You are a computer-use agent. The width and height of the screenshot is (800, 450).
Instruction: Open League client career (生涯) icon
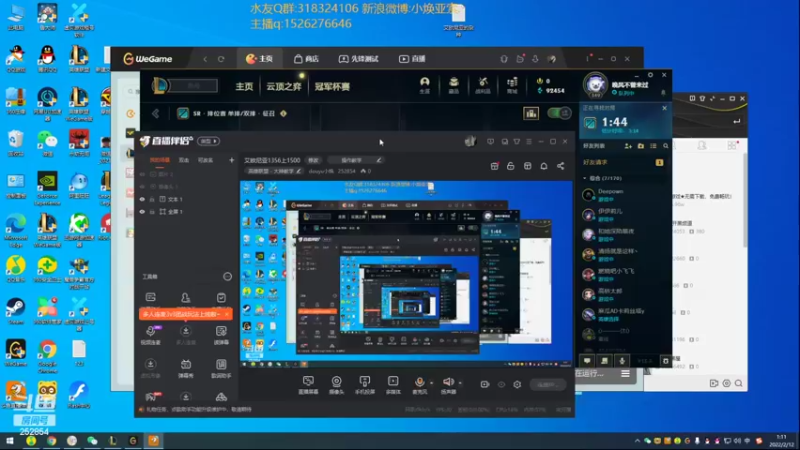424,85
